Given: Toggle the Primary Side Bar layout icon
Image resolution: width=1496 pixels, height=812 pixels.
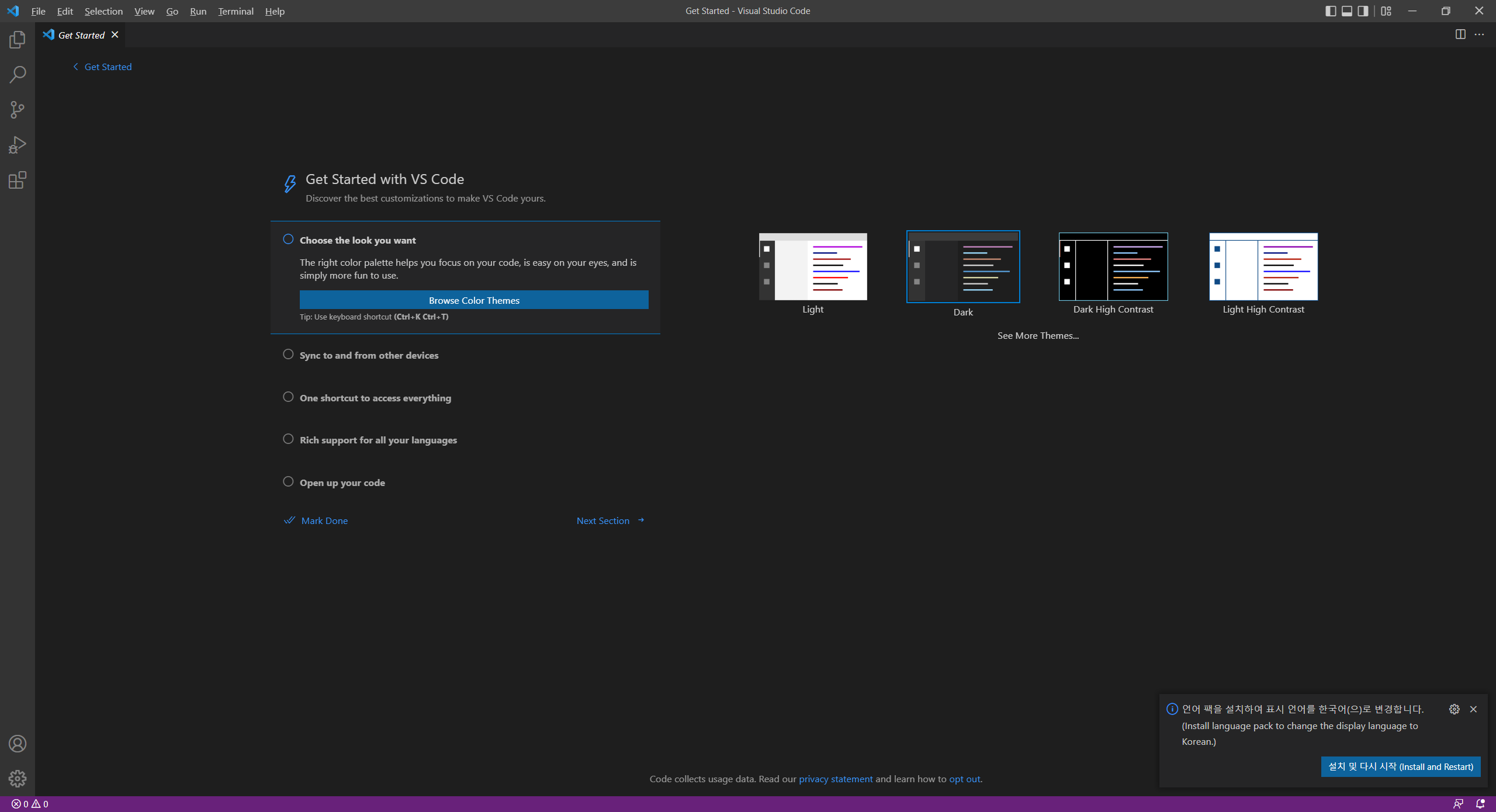Looking at the screenshot, I should [x=1331, y=11].
